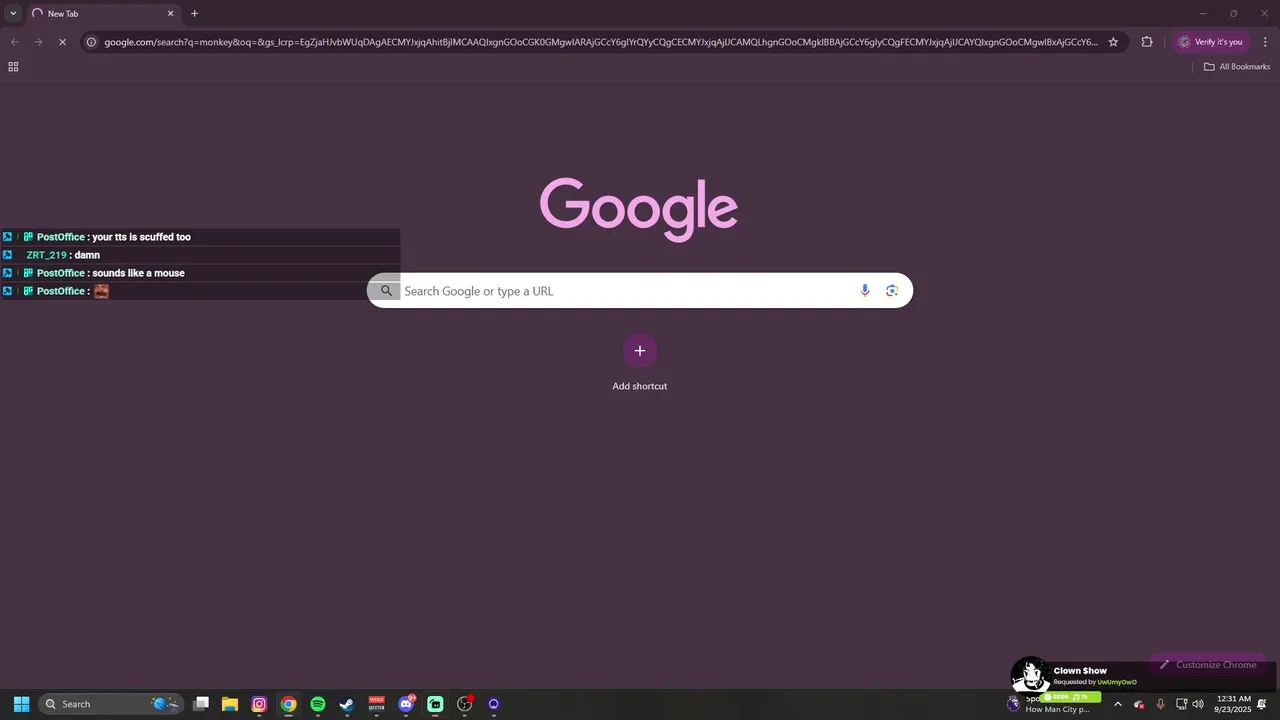Open the apps grid in bookmarks bar
Screen dimensions: 1280x720
[13, 67]
